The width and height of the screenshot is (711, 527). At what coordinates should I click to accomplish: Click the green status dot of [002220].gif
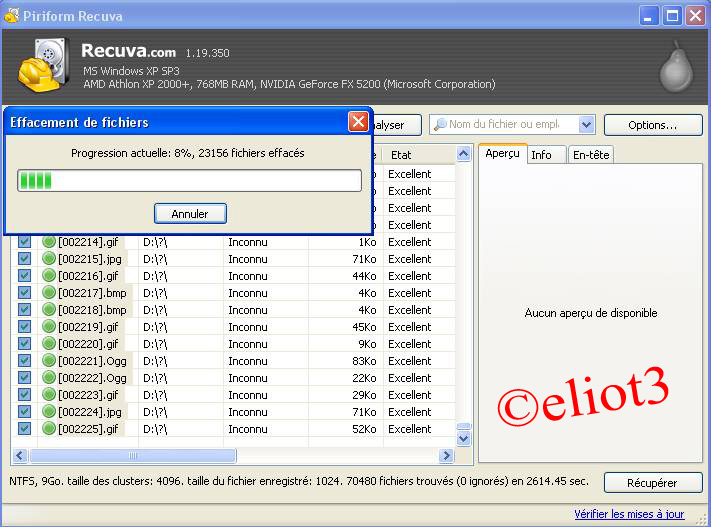[49, 344]
